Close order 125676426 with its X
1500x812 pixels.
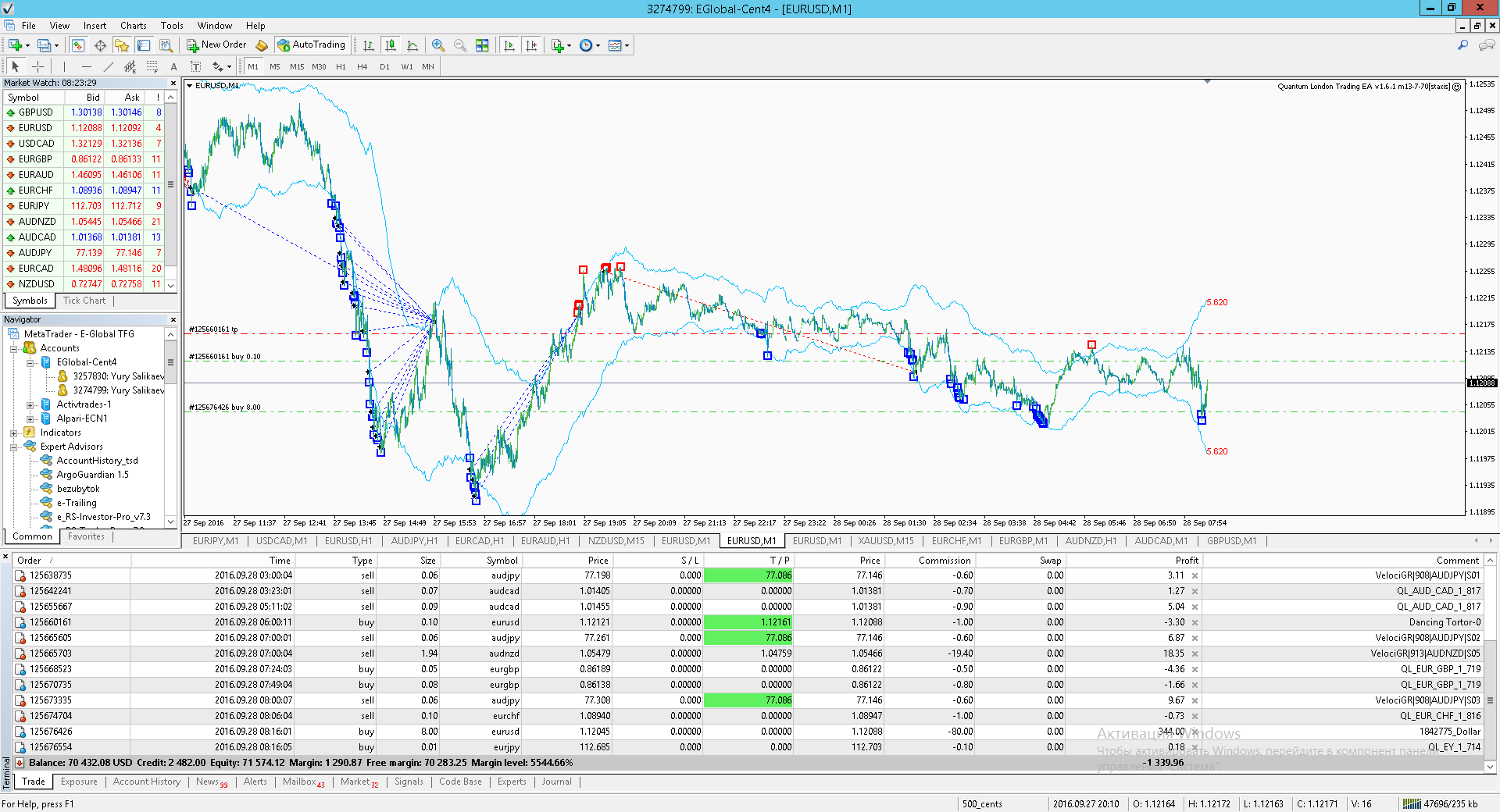1195,732
